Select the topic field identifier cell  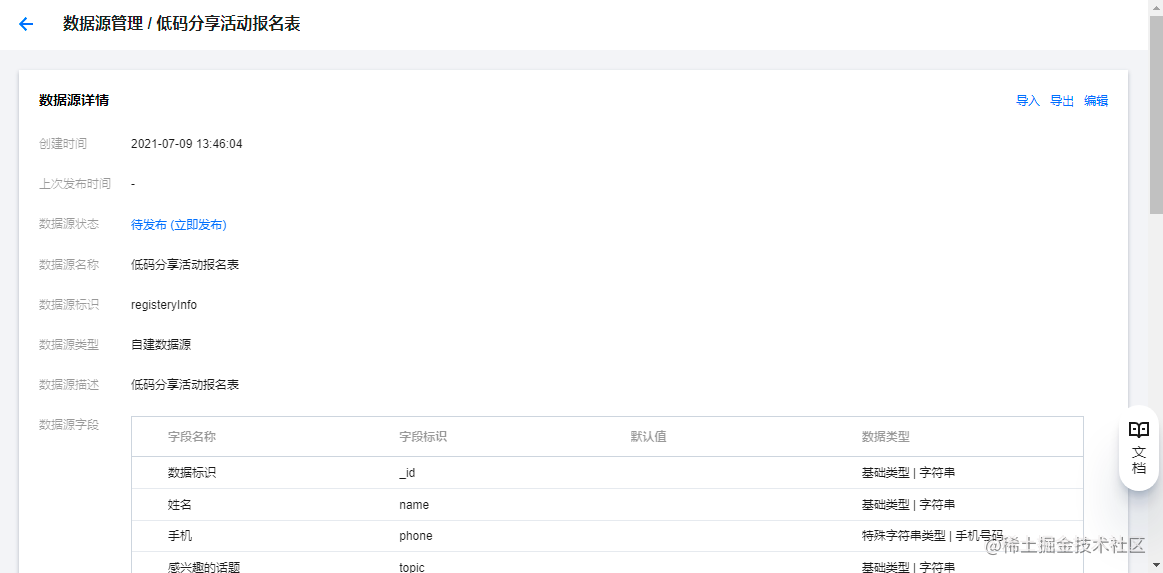click(x=412, y=567)
